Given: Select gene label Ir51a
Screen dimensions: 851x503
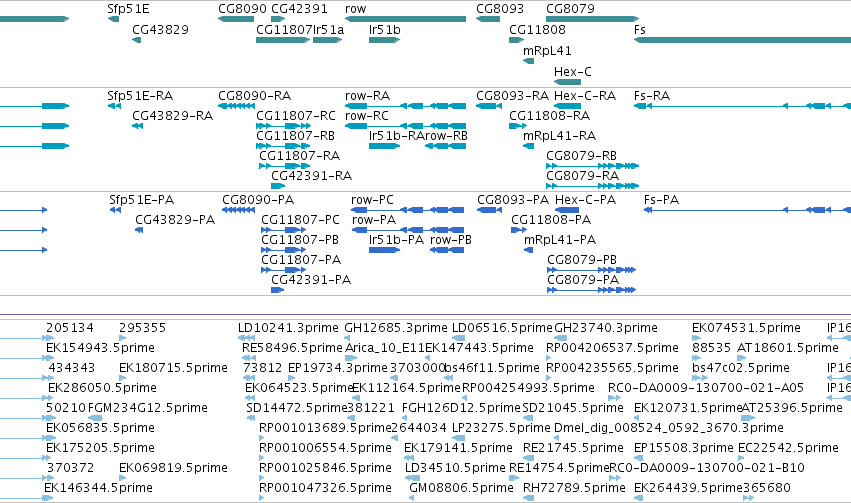Looking at the screenshot, I should 328,29.
